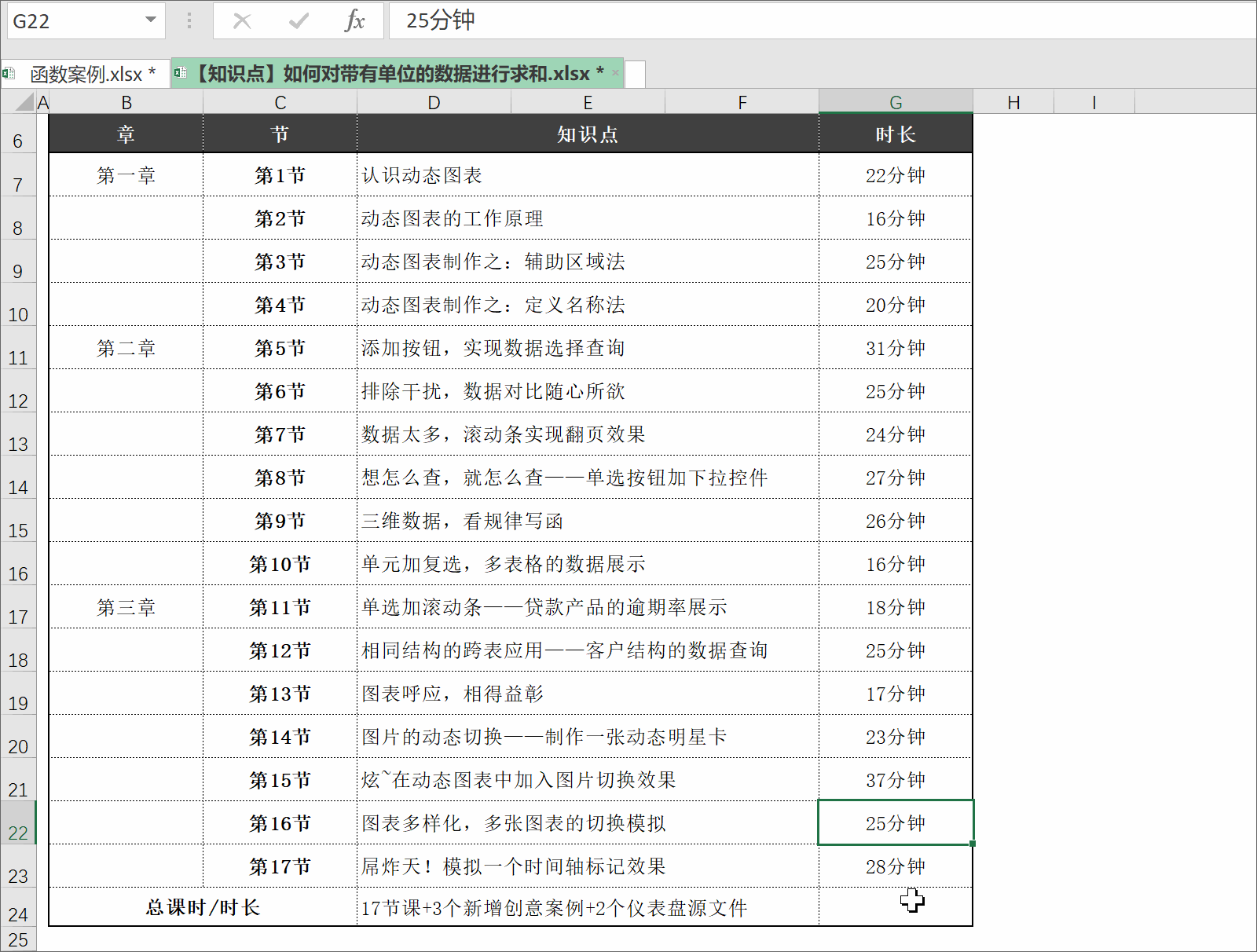Click the formula bar expand dots handle
This screenshot has height=952, width=1257.
189,21
